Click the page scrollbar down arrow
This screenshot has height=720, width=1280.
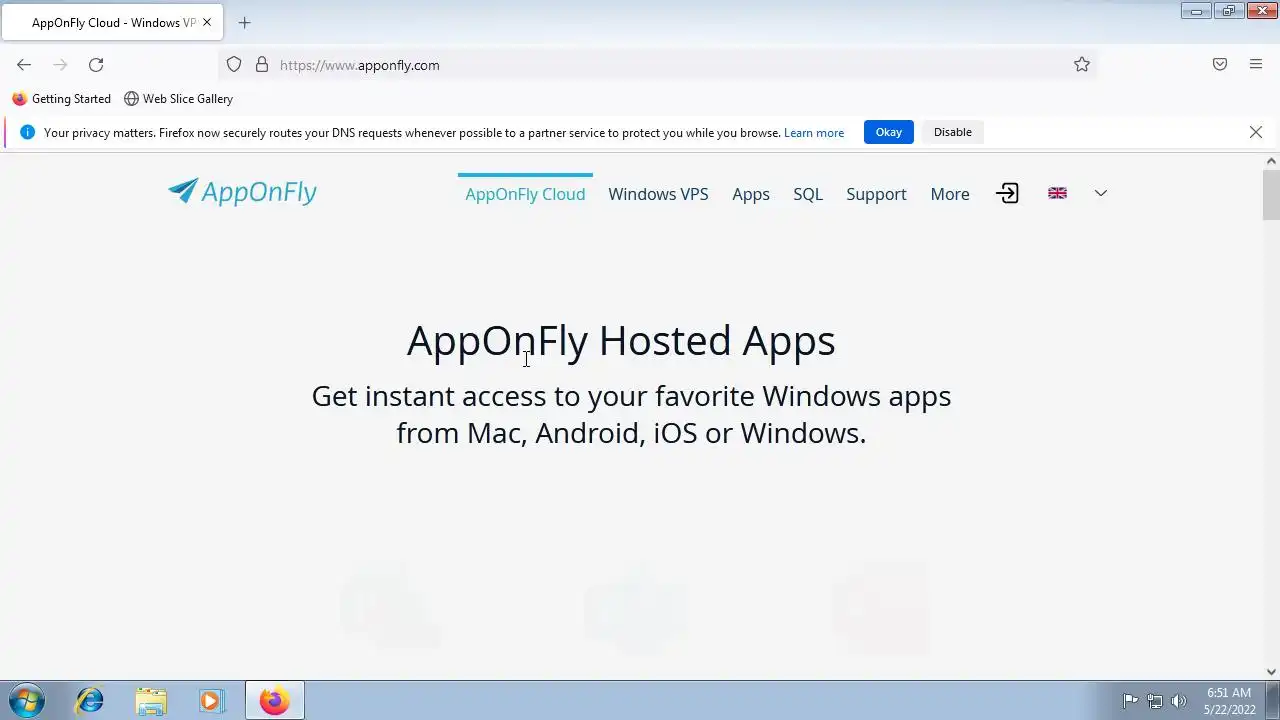1272,673
